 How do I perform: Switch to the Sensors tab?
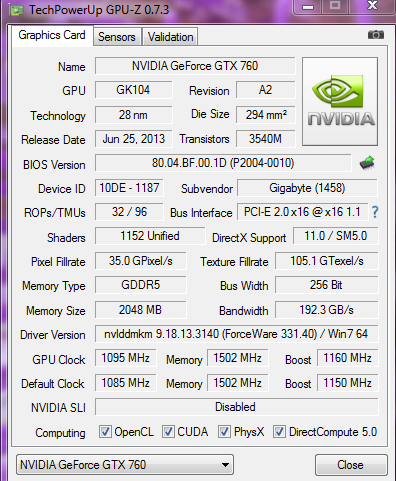click(x=117, y=37)
